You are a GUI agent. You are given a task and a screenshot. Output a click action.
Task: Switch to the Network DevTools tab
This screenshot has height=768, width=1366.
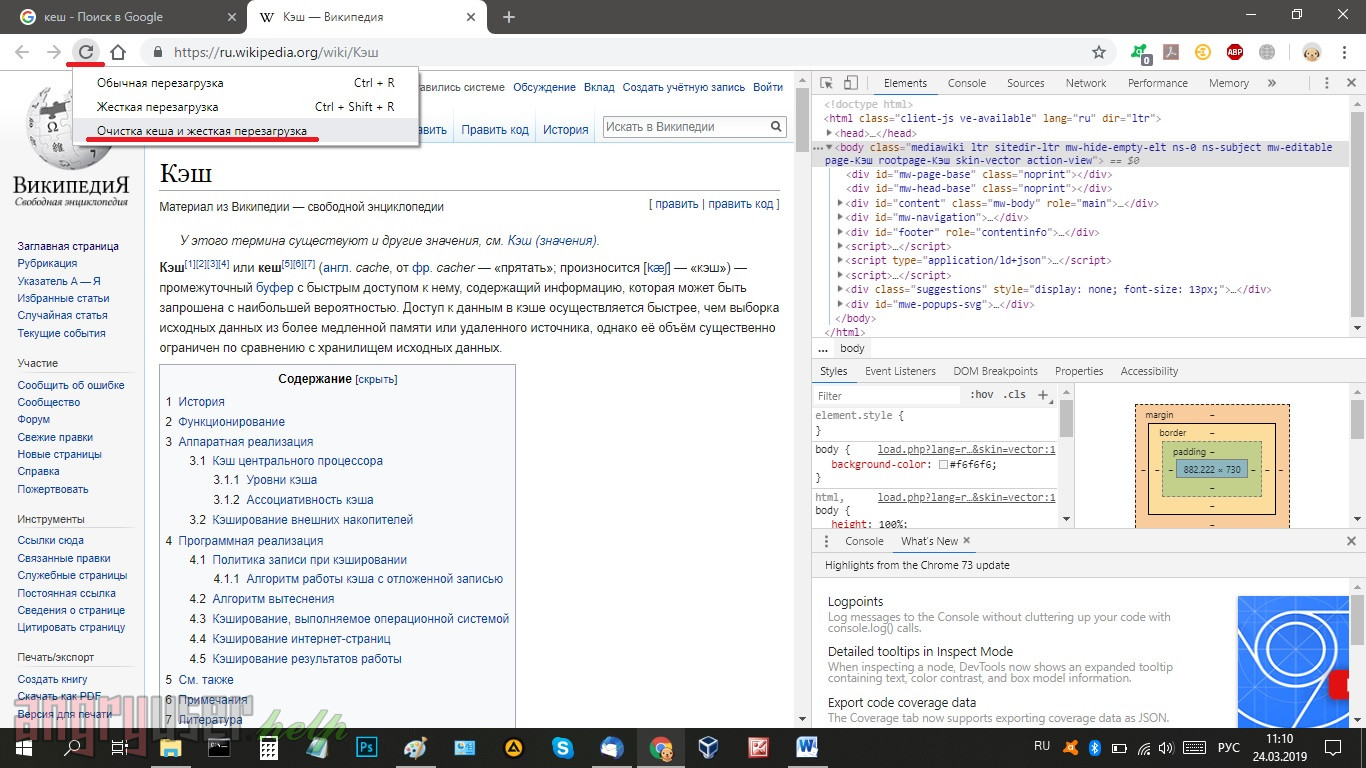coord(1086,83)
